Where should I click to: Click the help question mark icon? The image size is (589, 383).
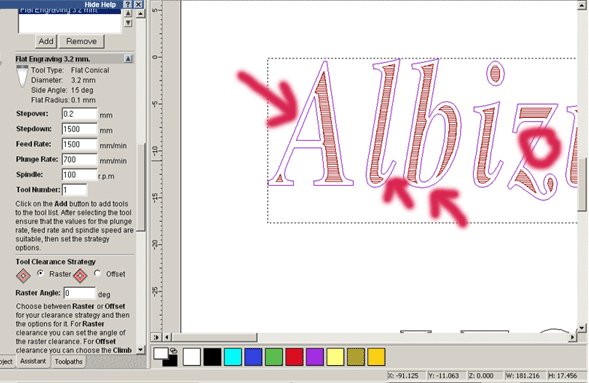(x=128, y=4)
